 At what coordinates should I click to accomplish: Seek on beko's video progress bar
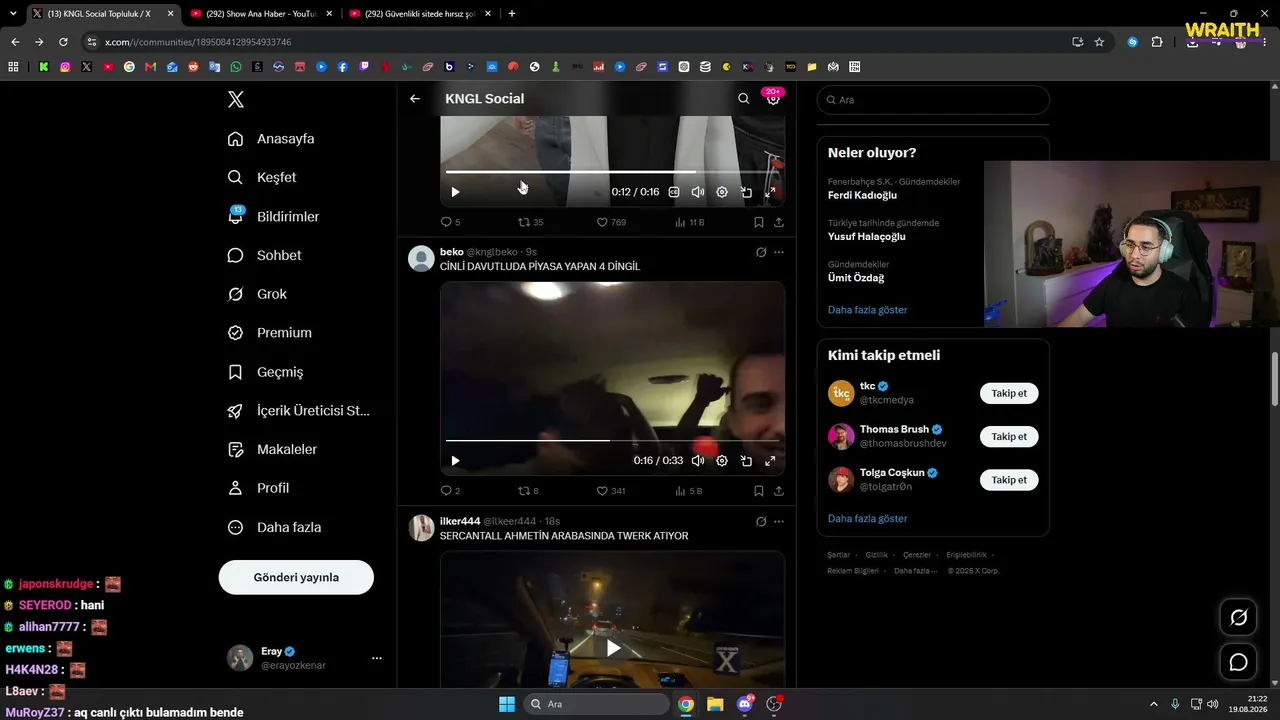pos(612,440)
